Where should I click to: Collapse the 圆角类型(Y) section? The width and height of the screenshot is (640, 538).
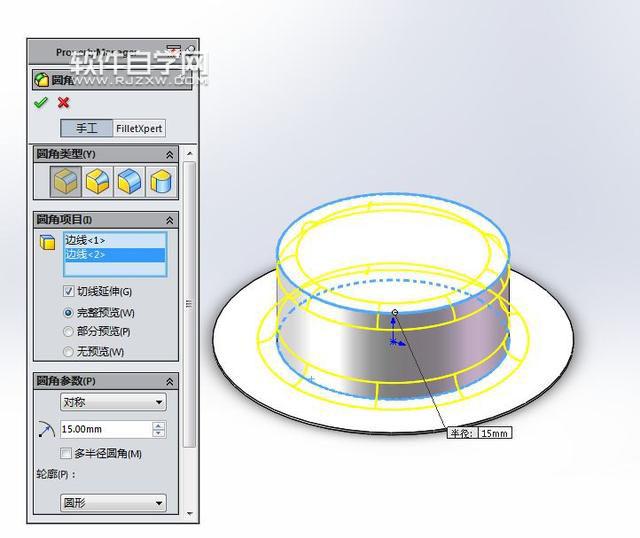coord(169,155)
